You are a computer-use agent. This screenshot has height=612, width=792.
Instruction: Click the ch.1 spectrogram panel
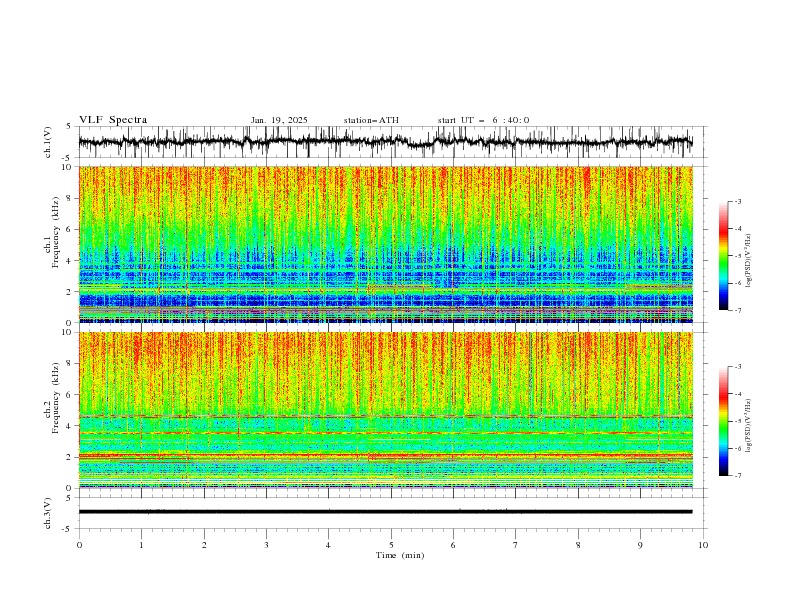tap(385, 244)
